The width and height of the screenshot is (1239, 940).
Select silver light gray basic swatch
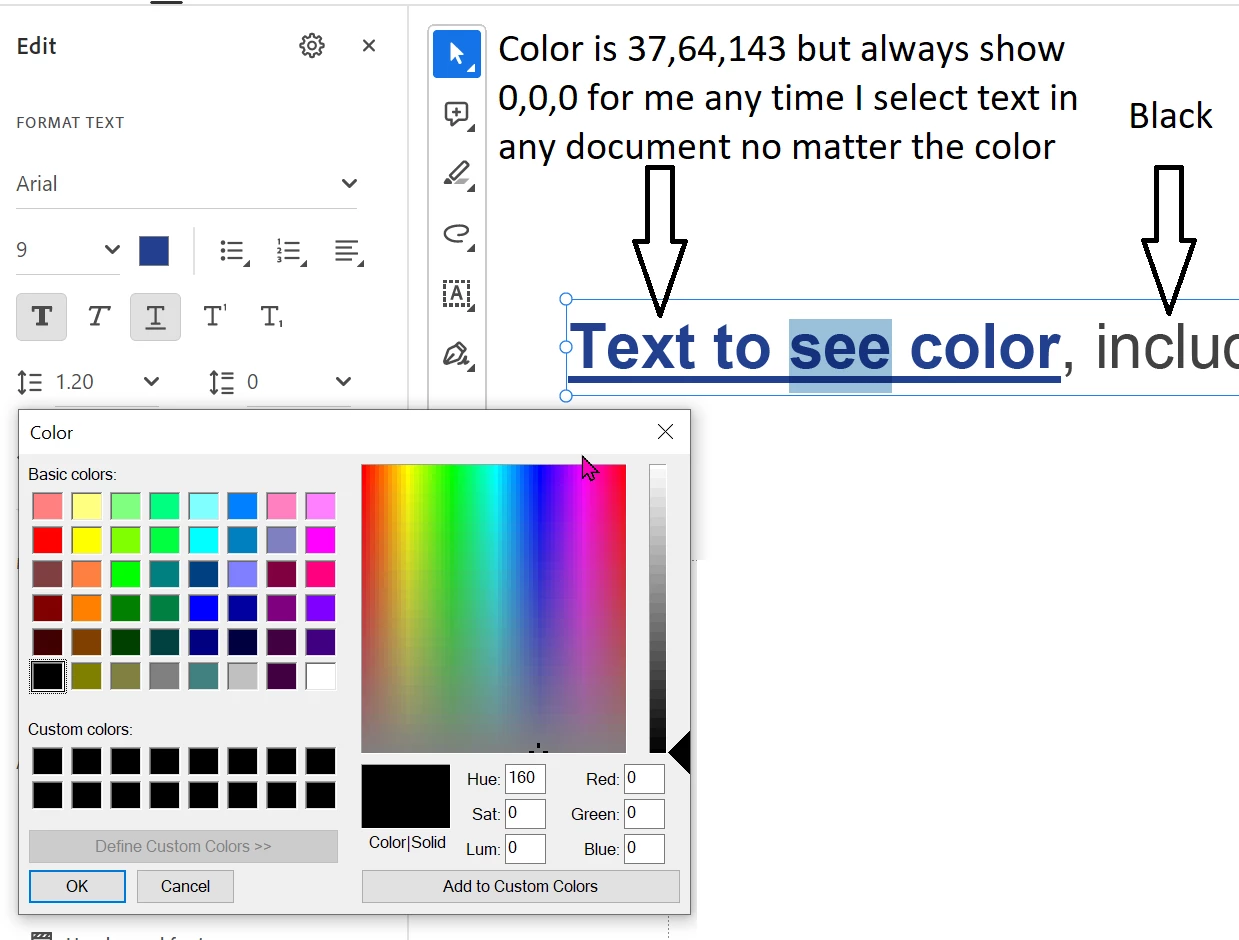(x=242, y=677)
